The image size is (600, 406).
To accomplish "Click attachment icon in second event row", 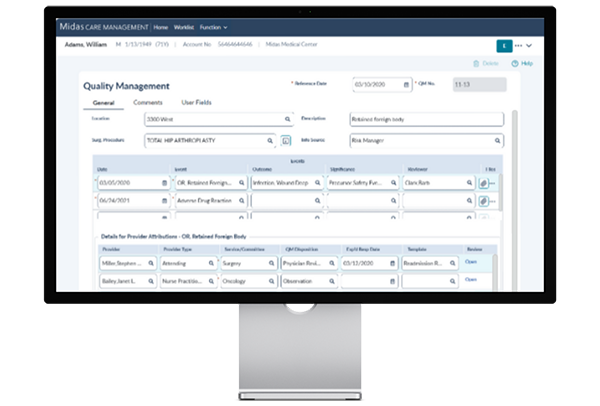I will point(483,201).
